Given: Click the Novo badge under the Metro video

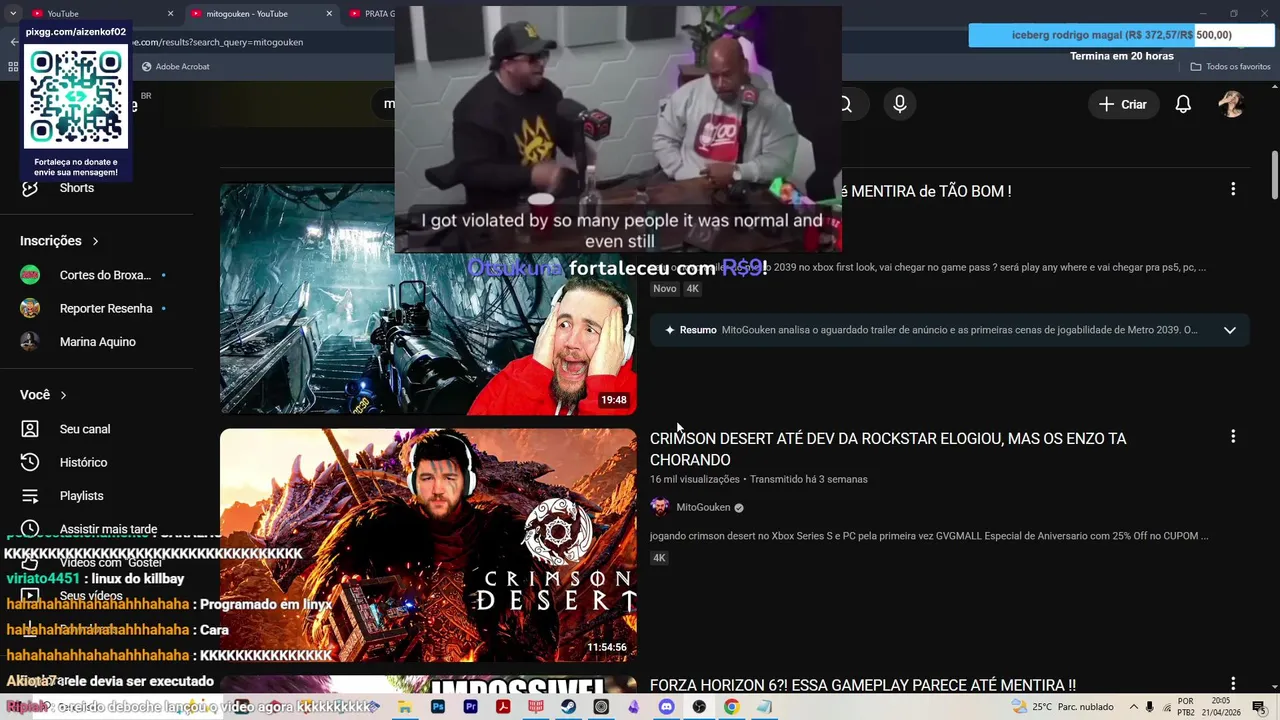Looking at the screenshot, I should [664, 288].
